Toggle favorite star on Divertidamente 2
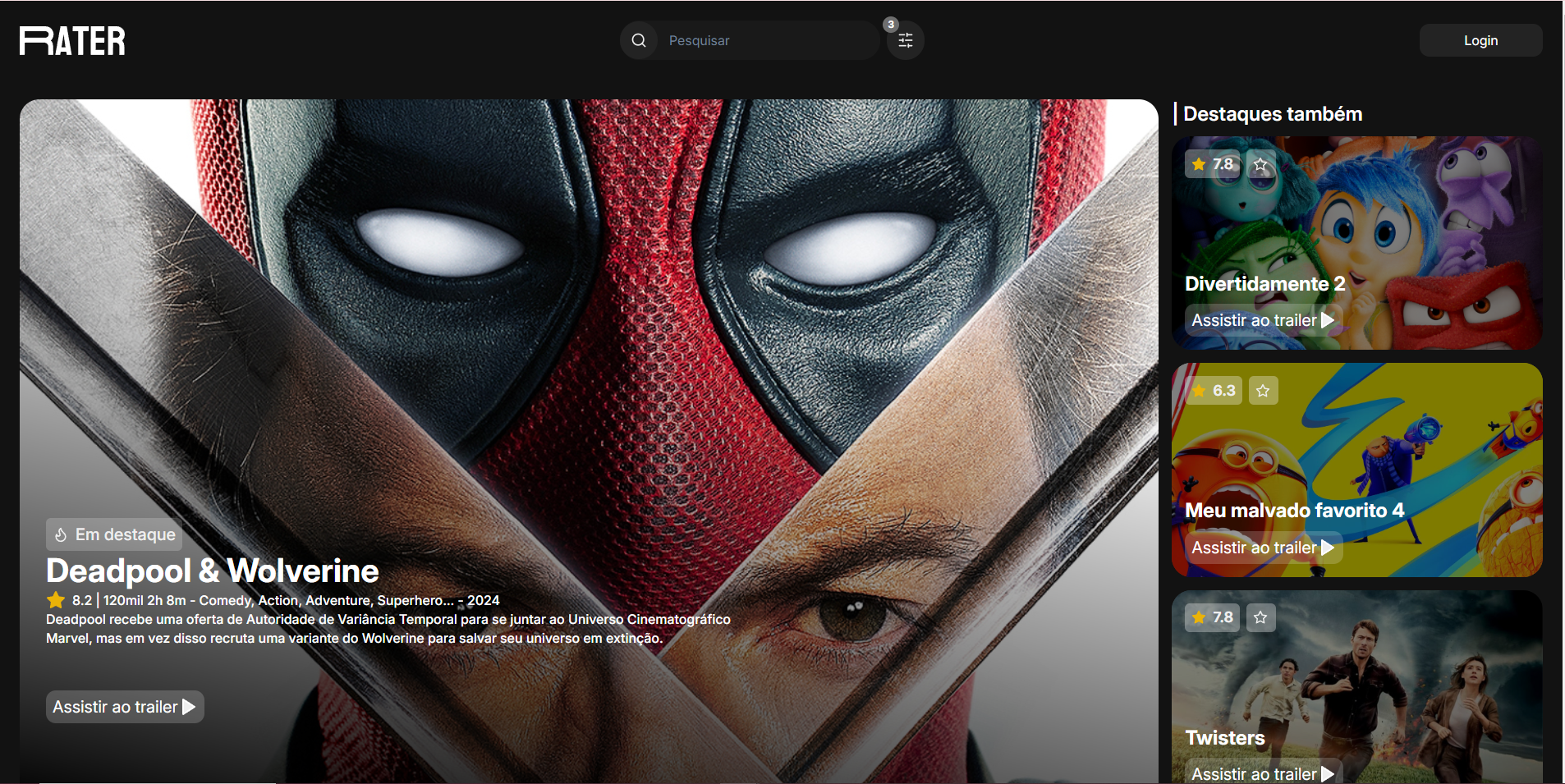1565x784 pixels. click(x=1261, y=164)
